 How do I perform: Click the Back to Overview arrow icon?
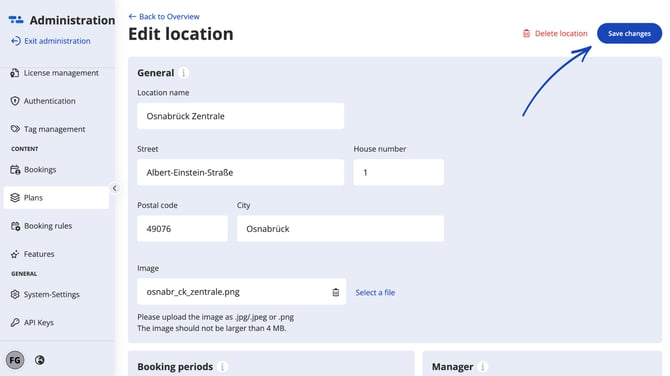pos(132,17)
